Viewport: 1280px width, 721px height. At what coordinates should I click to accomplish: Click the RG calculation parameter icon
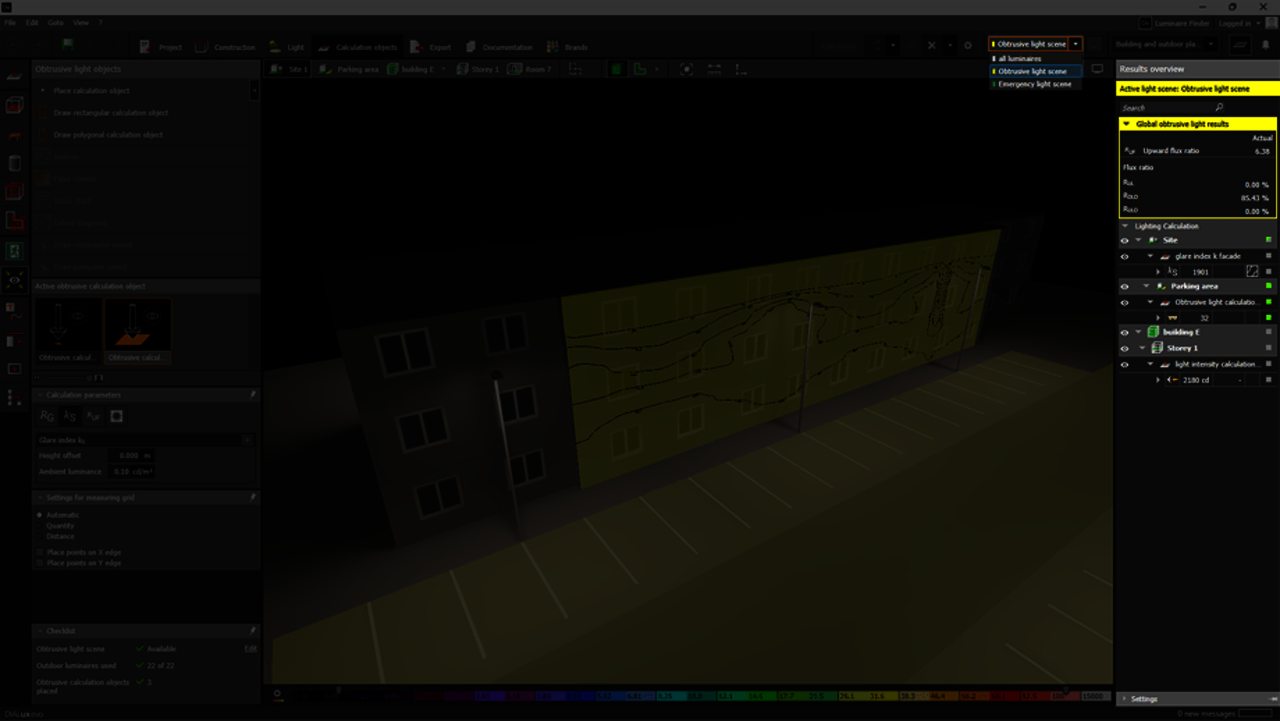47,416
